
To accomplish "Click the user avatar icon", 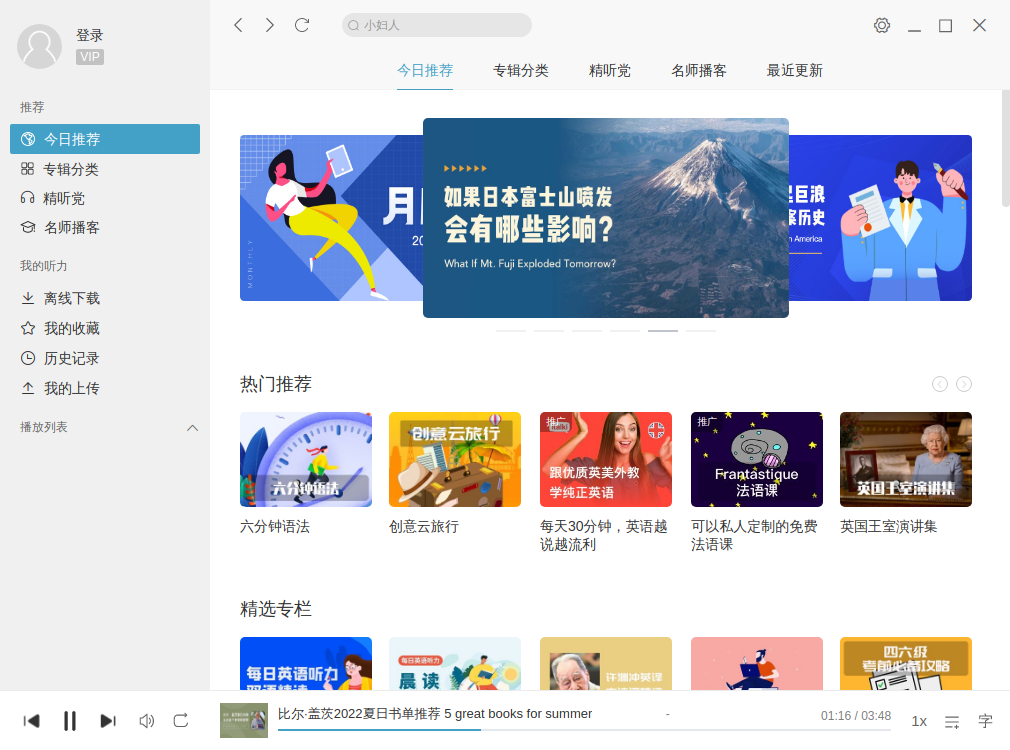I will coord(39,46).
